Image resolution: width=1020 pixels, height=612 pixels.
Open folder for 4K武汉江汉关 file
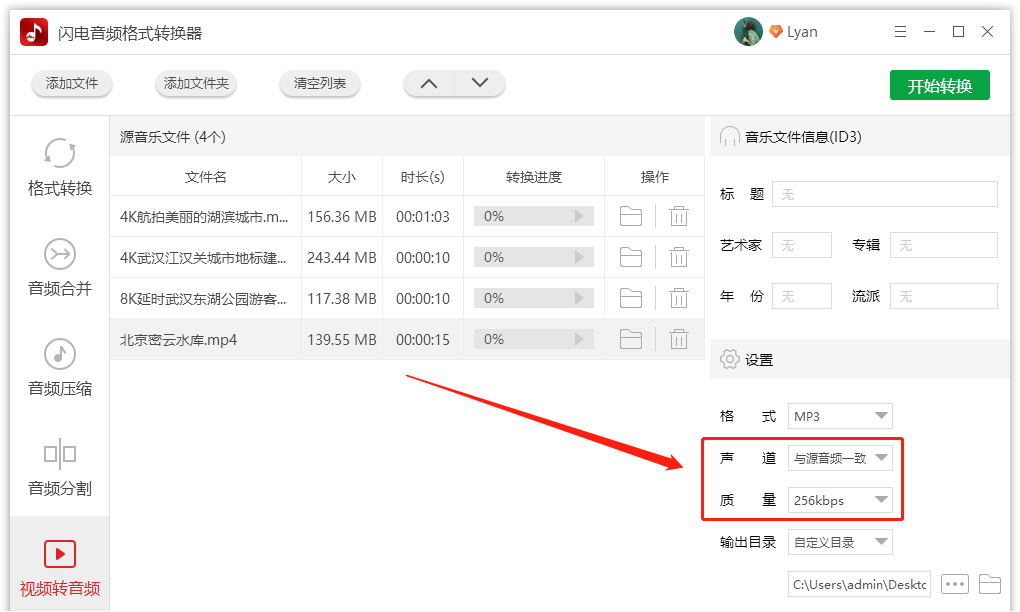click(x=630, y=258)
